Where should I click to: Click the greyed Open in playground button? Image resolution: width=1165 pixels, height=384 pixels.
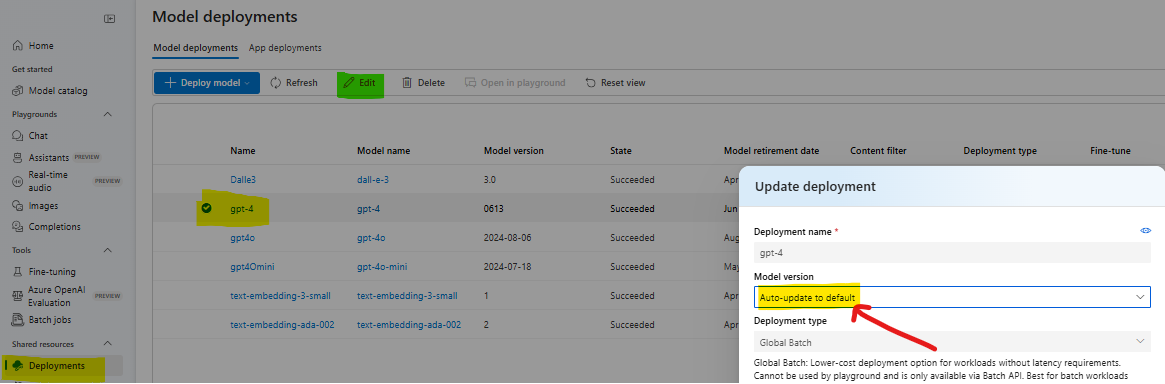515,82
